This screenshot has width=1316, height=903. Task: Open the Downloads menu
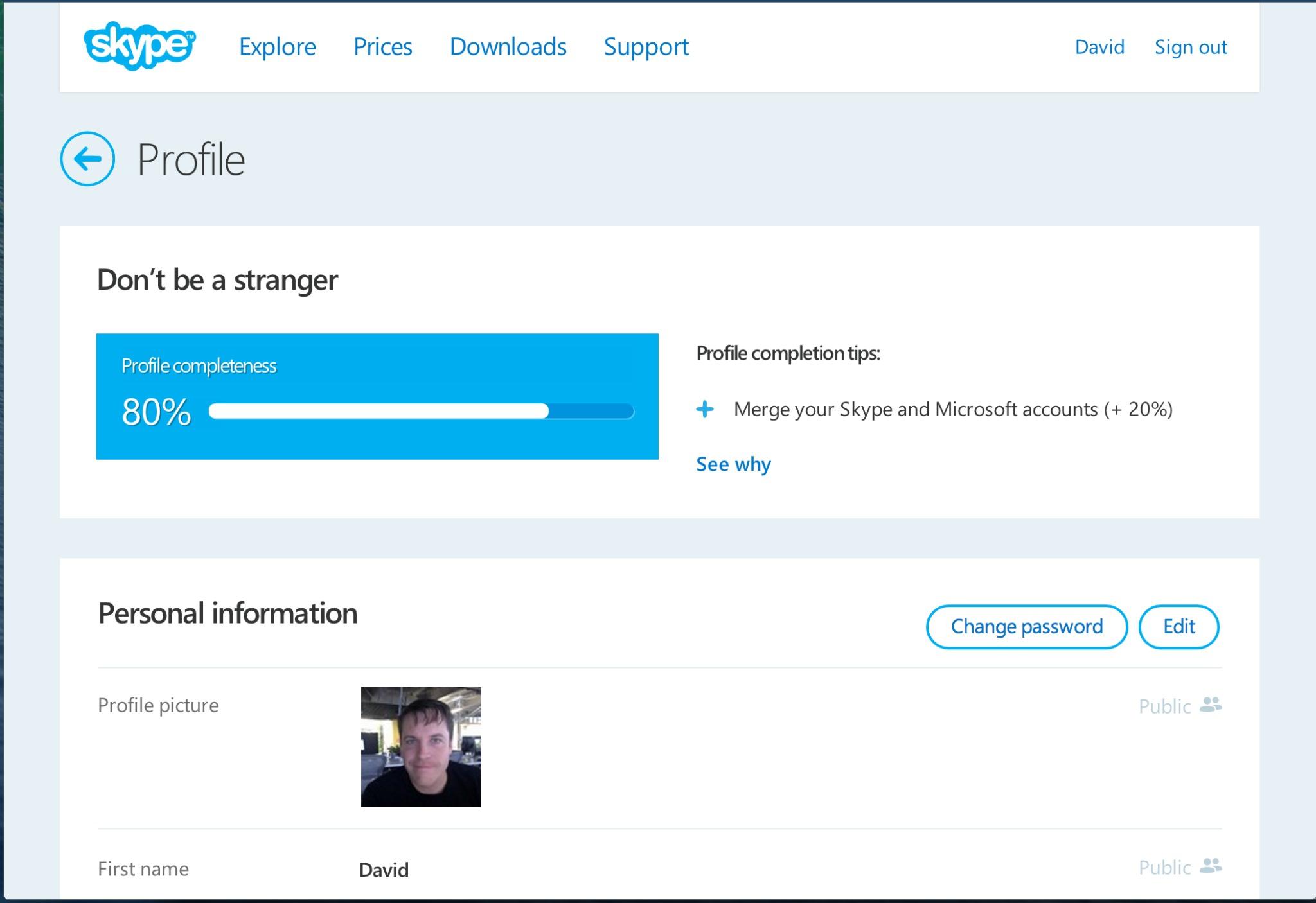508,47
